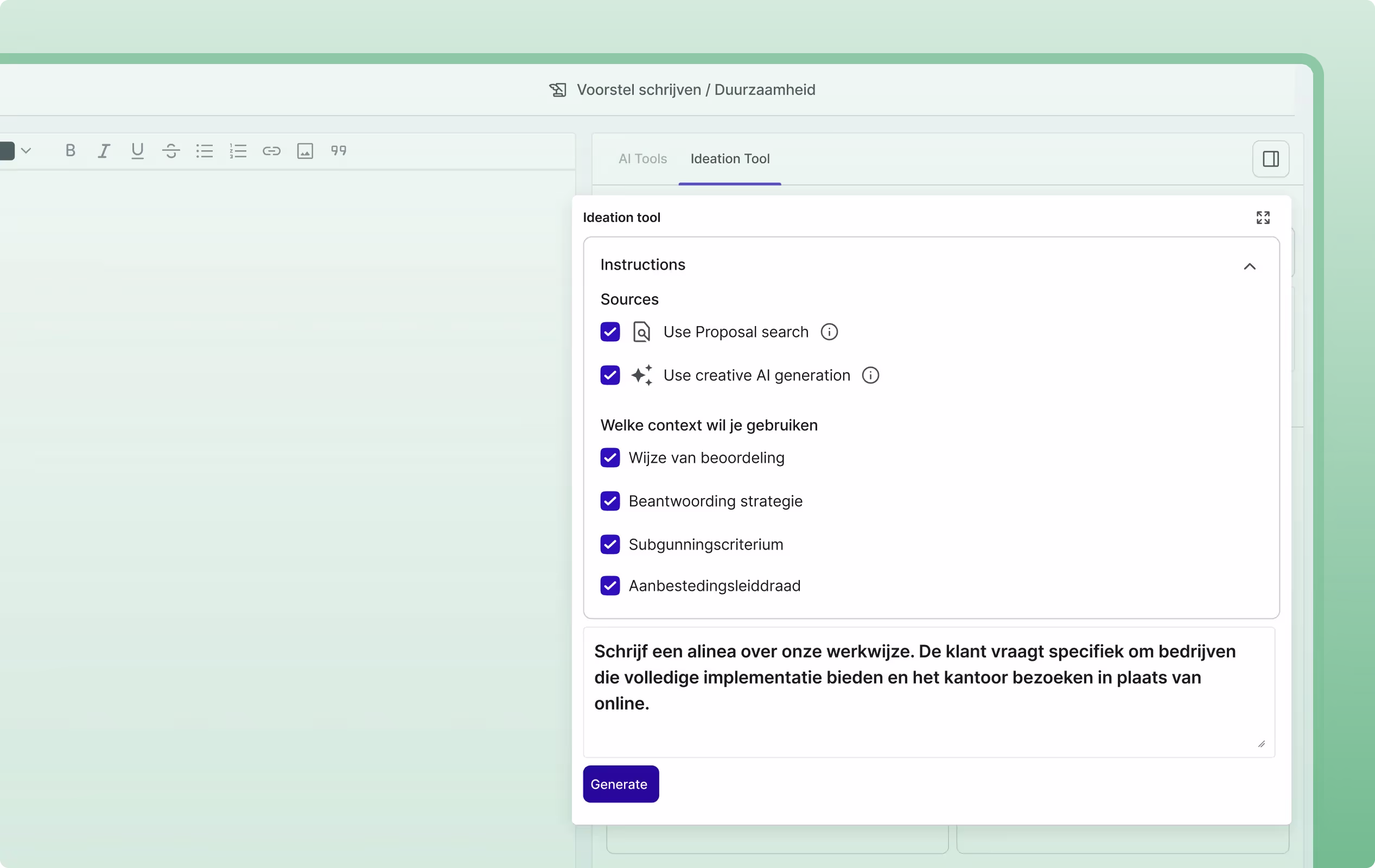Click the underline icon
This screenshot has height=868, width=1375.
137,151
